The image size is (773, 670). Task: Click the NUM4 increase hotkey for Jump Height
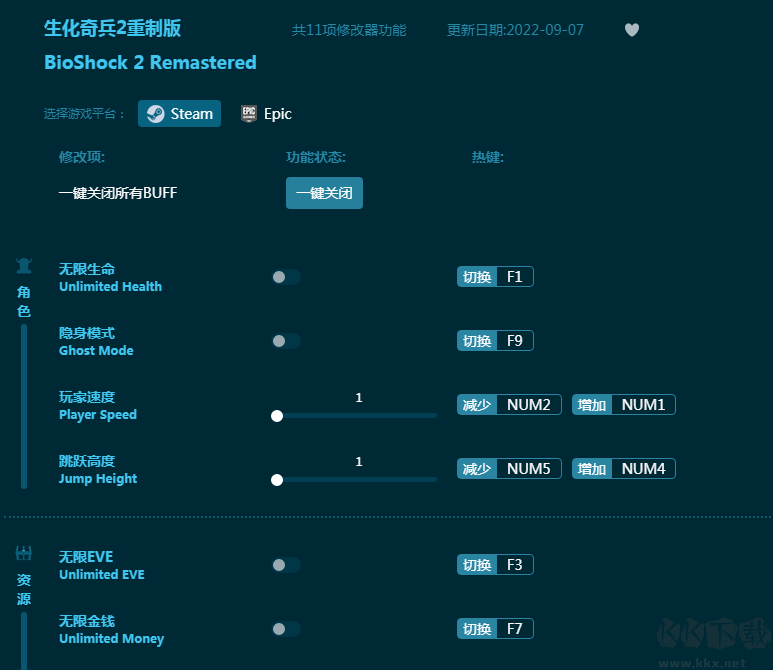(x=624, y=469)
